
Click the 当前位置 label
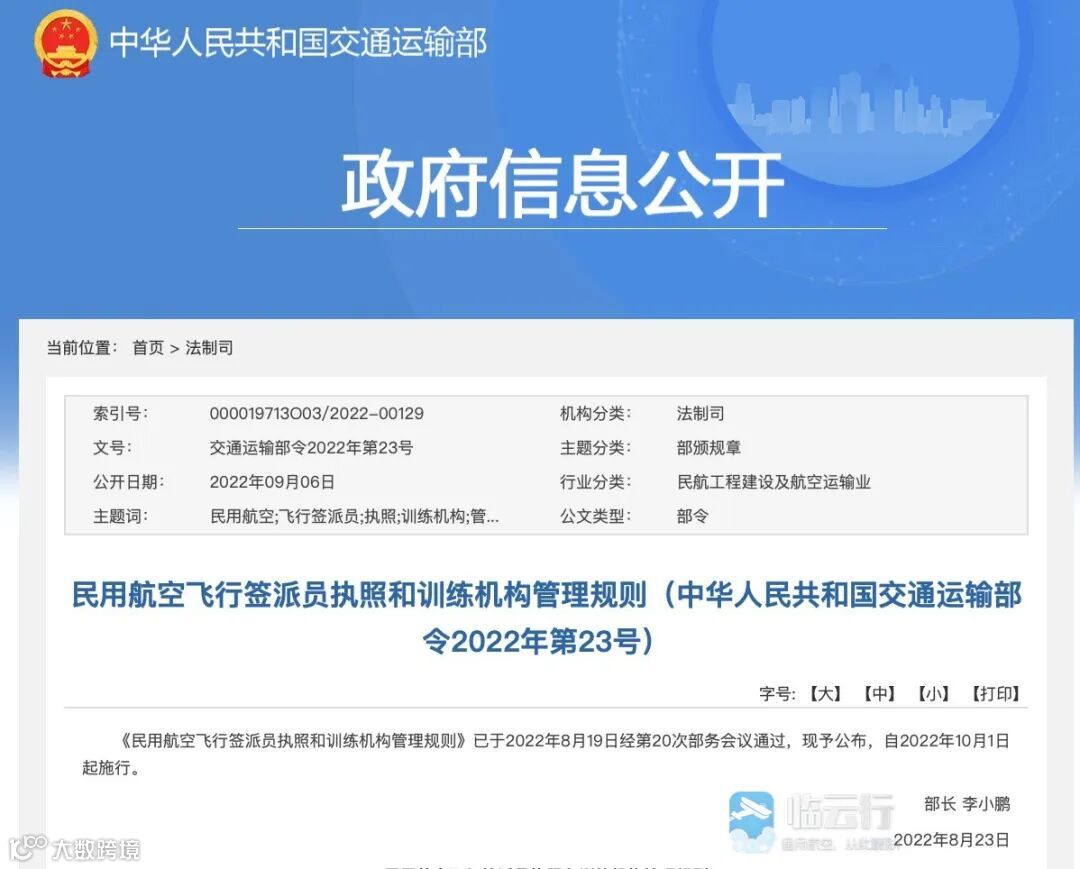82,348
